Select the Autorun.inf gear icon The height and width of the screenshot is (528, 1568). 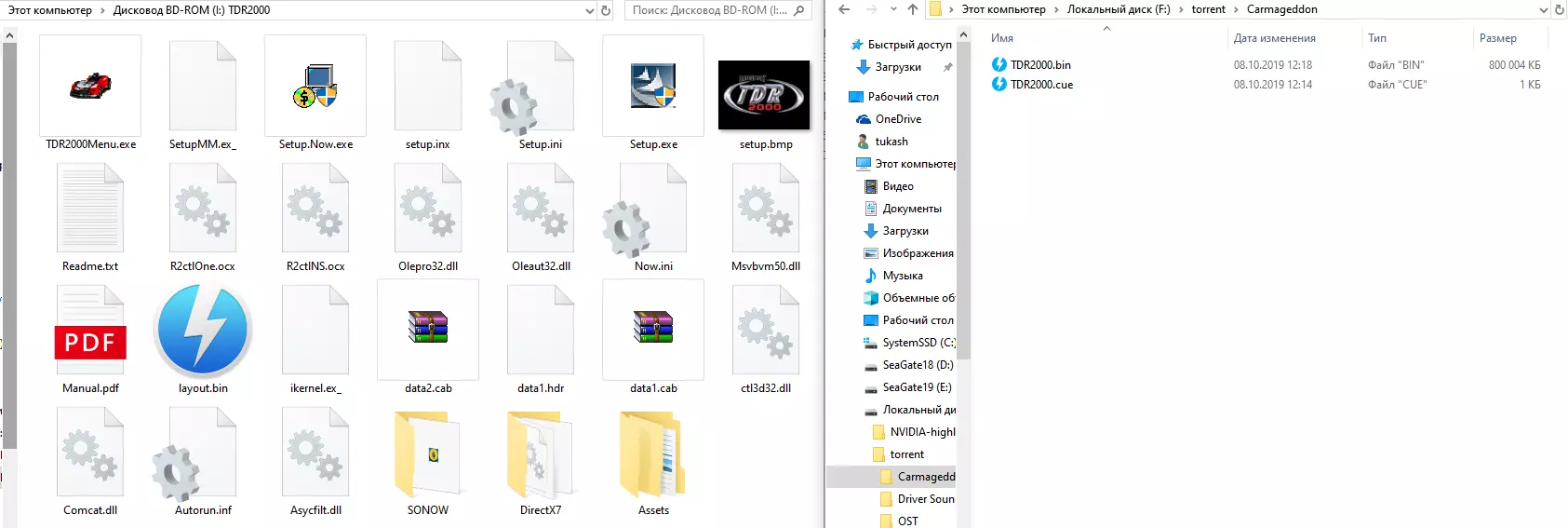point(194,454)
